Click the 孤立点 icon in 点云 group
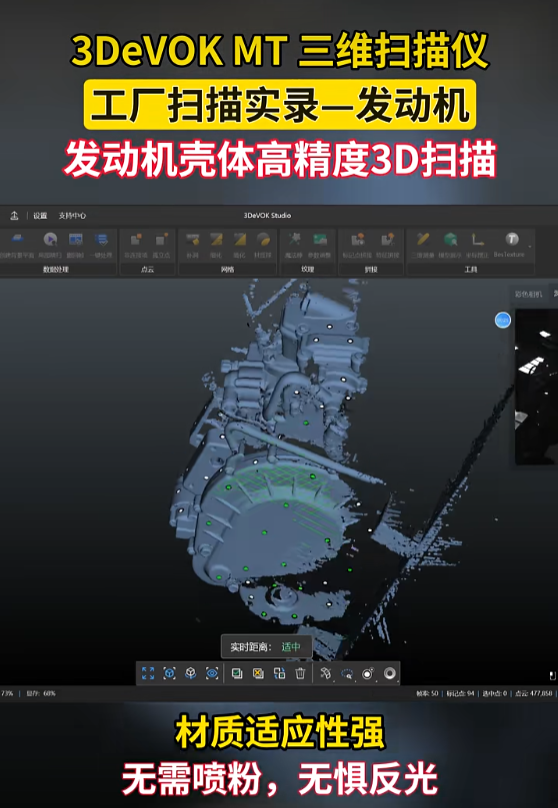This screenshot has width=558, height=808. click(x=161, y=240)
